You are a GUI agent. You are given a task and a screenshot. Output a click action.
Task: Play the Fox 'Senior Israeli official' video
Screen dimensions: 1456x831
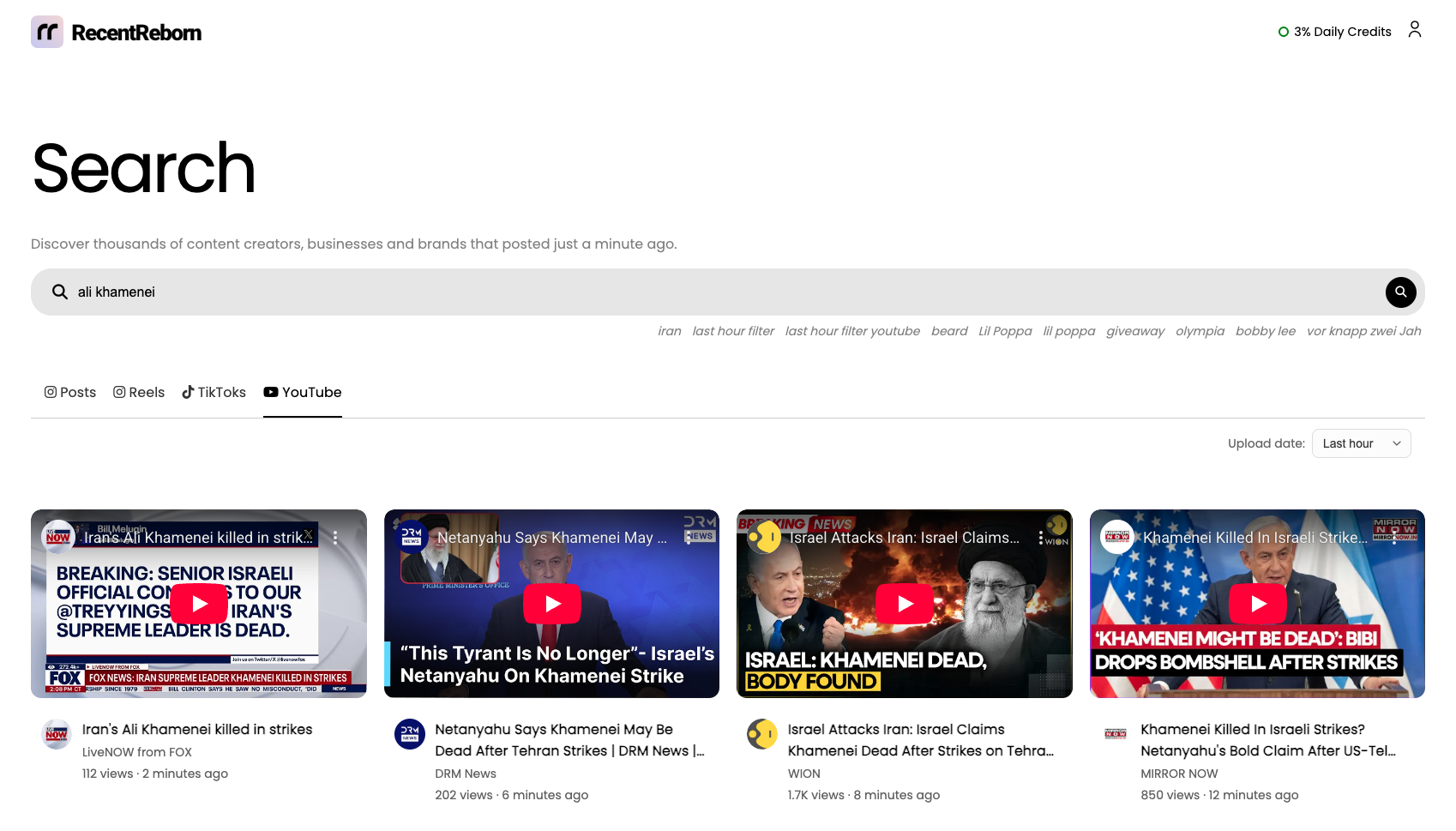199,604
